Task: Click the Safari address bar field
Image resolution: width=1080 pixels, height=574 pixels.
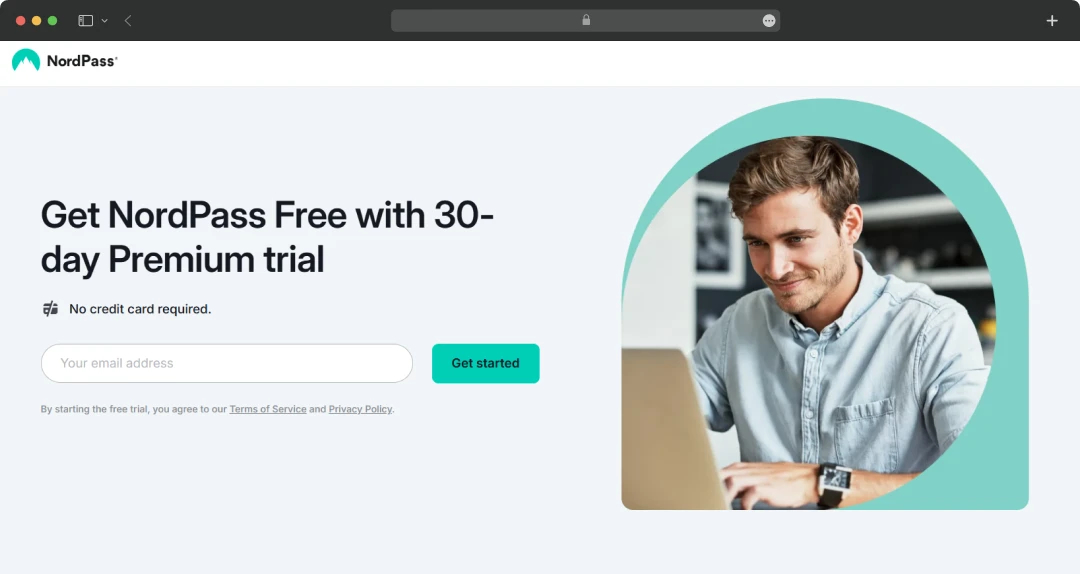Action: click(585, 21)
